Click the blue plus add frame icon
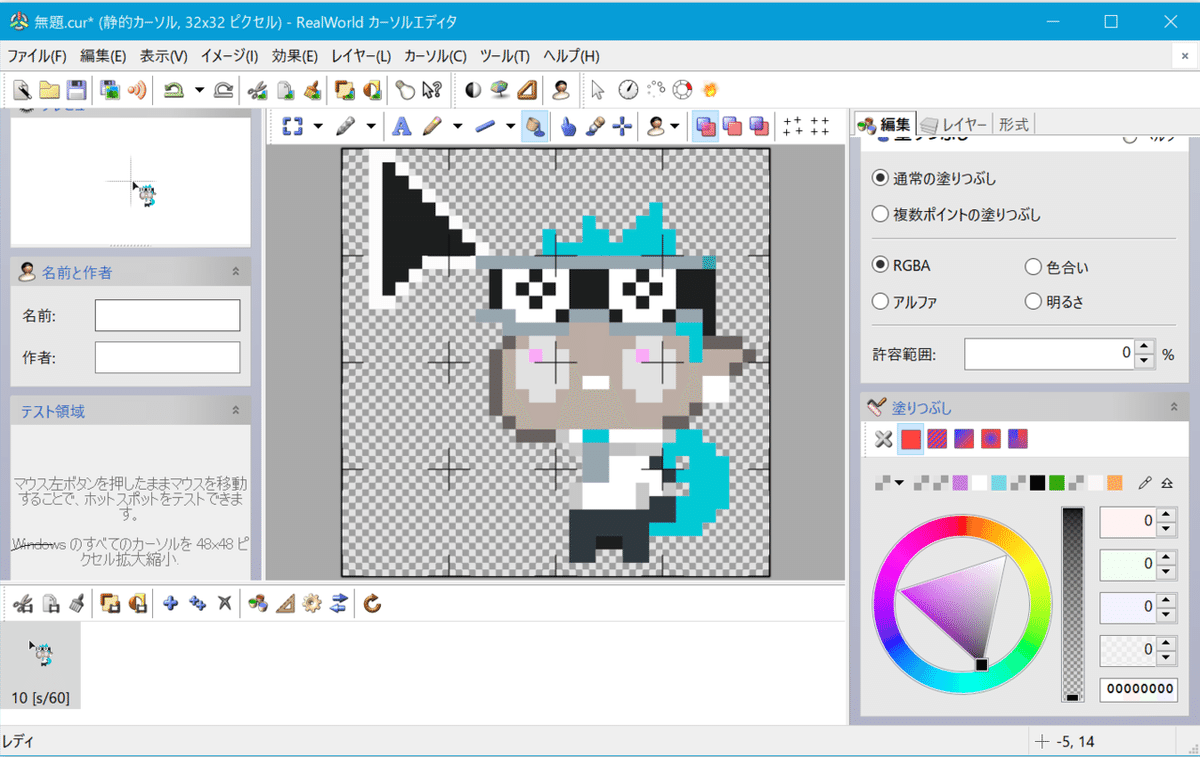1200x757 pixels. pos(171,603)
